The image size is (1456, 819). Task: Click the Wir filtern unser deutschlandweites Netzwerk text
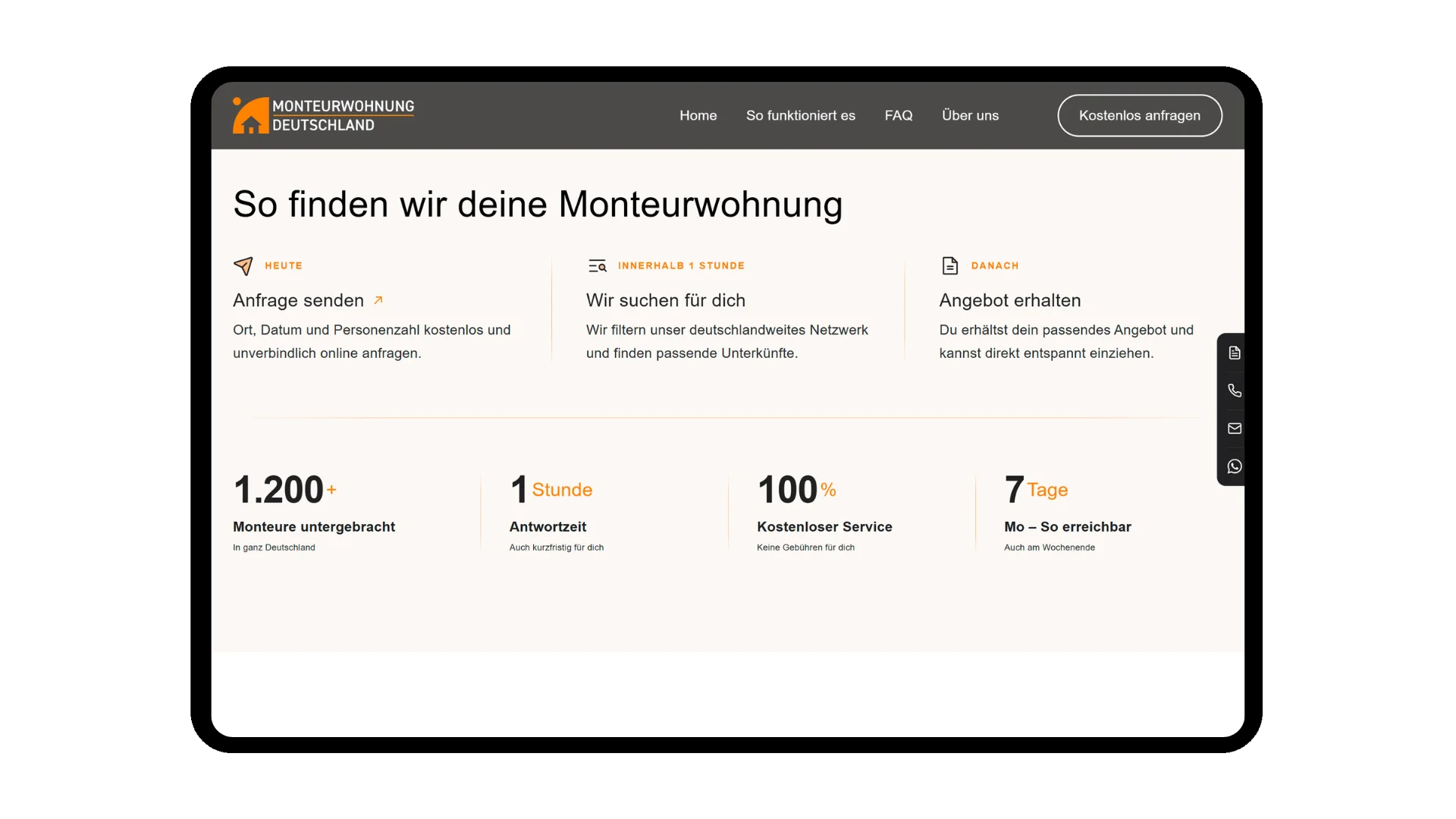tap(727, 341)
